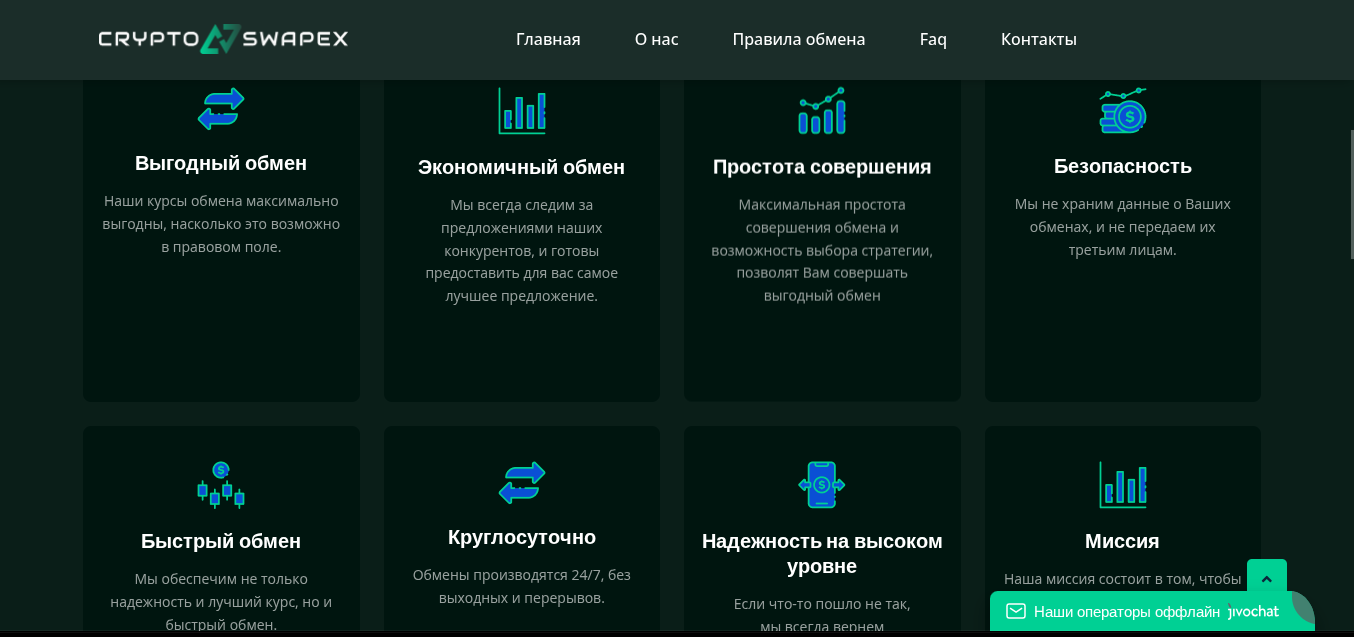Image resolution: width=1354 pixels, height=637 pixels.
Task: Click the Crypto Swapex logo
Action: 221,39
